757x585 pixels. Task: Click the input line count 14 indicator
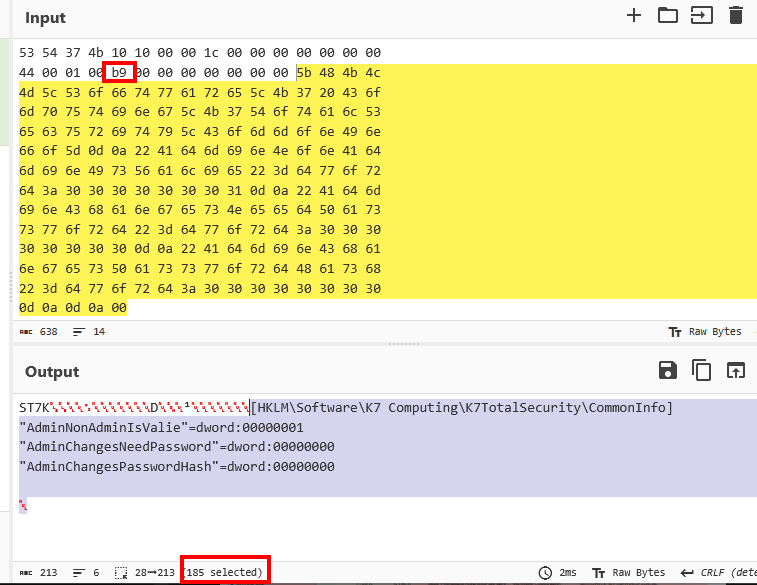[91, 331]
